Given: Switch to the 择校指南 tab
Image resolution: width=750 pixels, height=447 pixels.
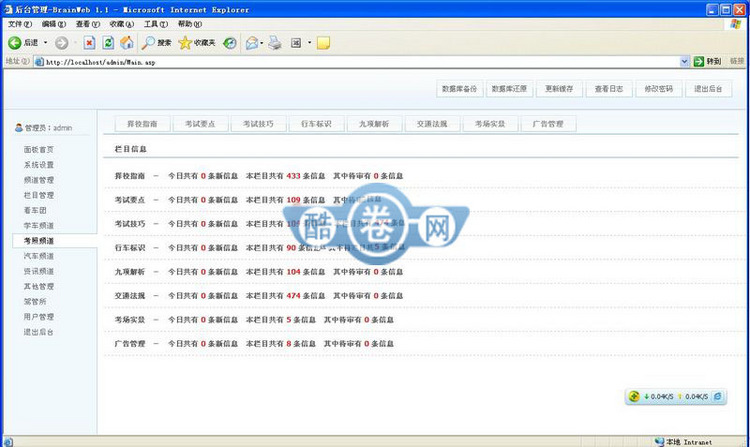Looking at the screenshot, I should pos(142,124).
